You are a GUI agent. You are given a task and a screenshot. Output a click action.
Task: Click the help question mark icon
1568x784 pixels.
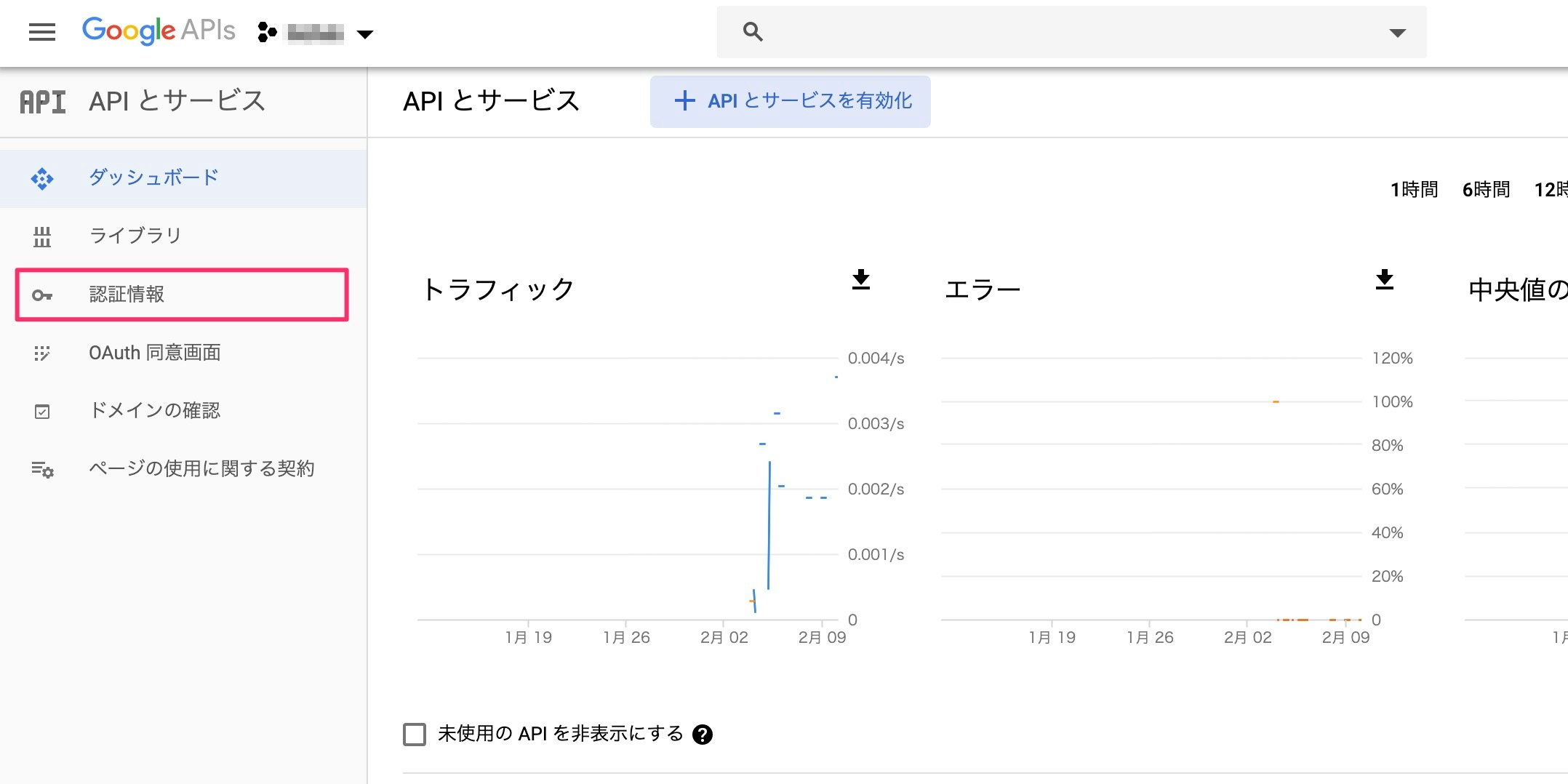[703, 735]
